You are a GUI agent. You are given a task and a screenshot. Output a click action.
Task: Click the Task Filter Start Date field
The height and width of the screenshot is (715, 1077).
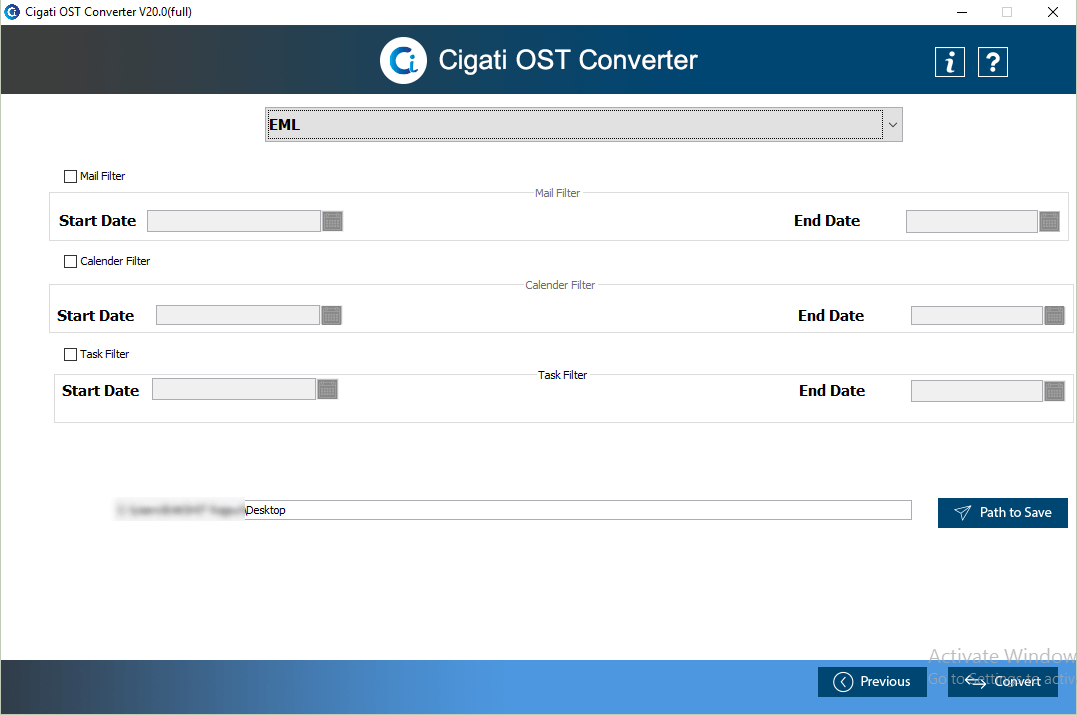234,389
